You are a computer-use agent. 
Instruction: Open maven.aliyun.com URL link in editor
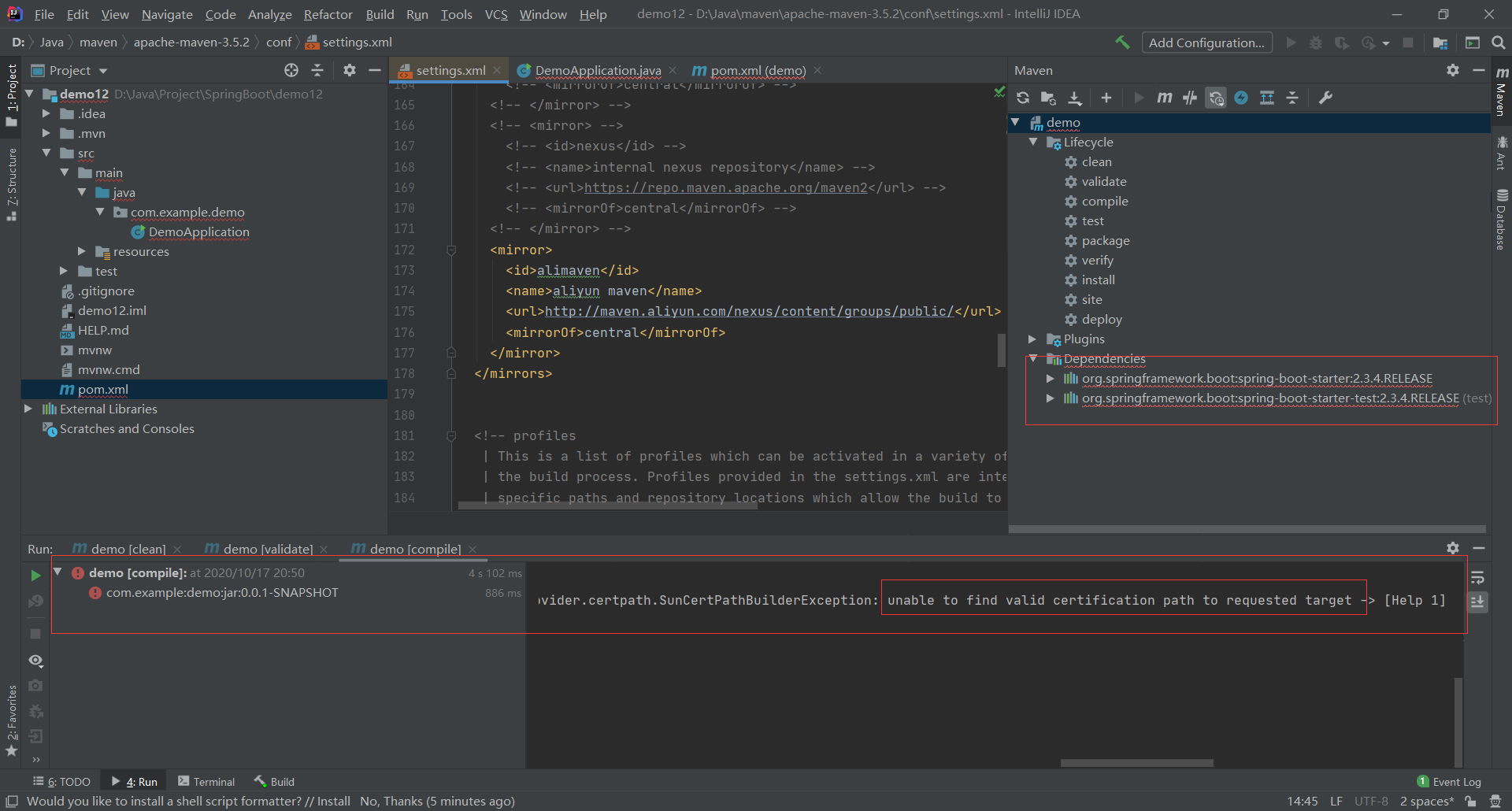[x=749, y=311]
